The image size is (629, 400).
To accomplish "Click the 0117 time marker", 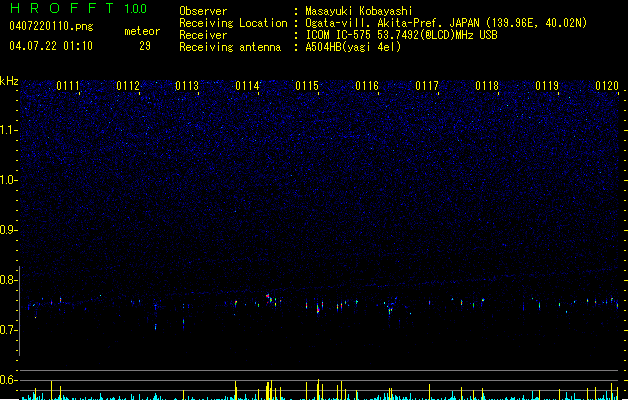I will click(427, 86).
